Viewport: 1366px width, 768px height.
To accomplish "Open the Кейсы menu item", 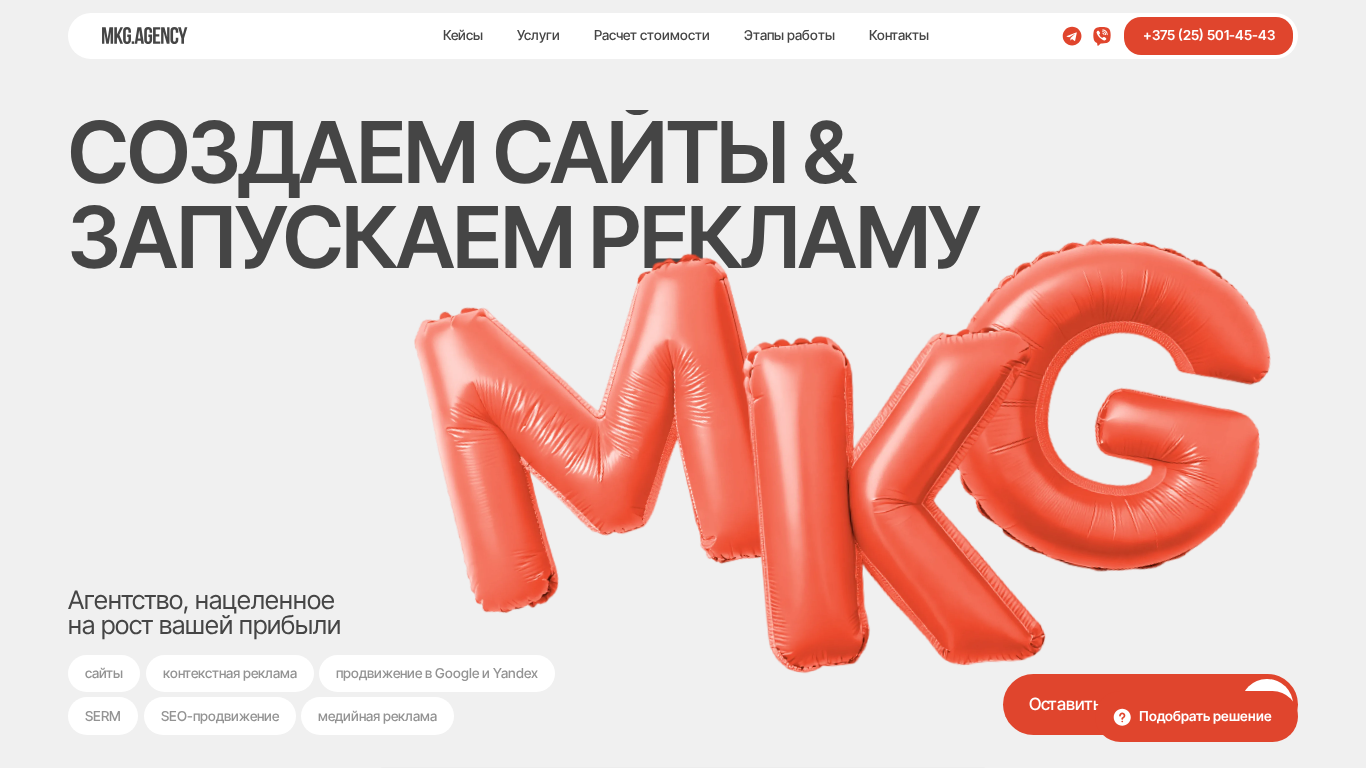I will [463, 36].
